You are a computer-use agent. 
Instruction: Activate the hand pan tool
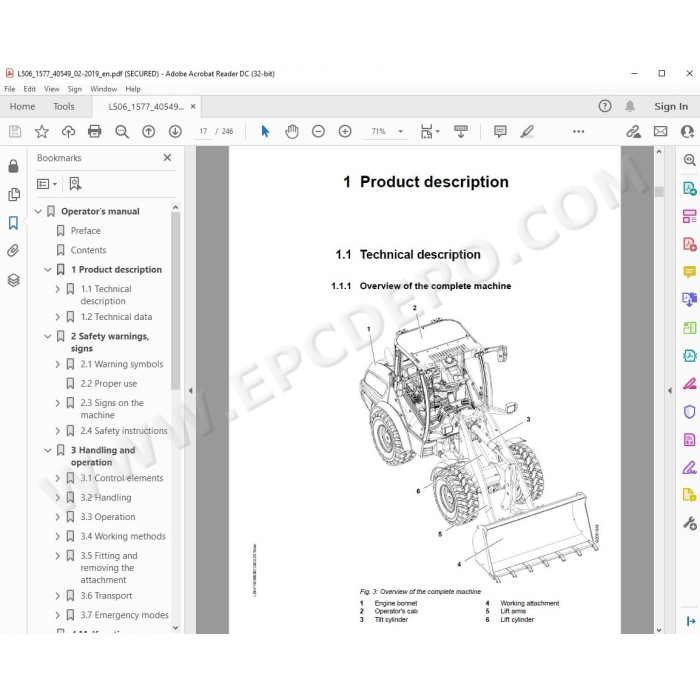292,131
